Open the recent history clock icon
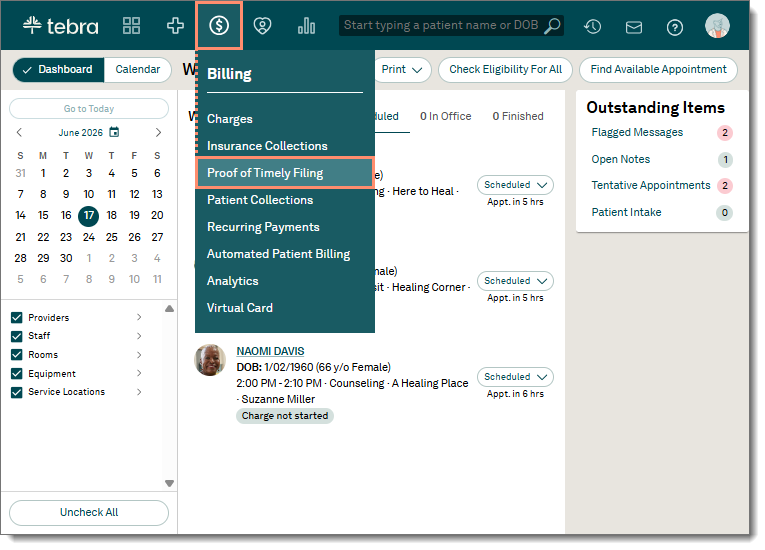Image resolution: width=765 pixels, height=550 pixels. [x=592, y=26]
